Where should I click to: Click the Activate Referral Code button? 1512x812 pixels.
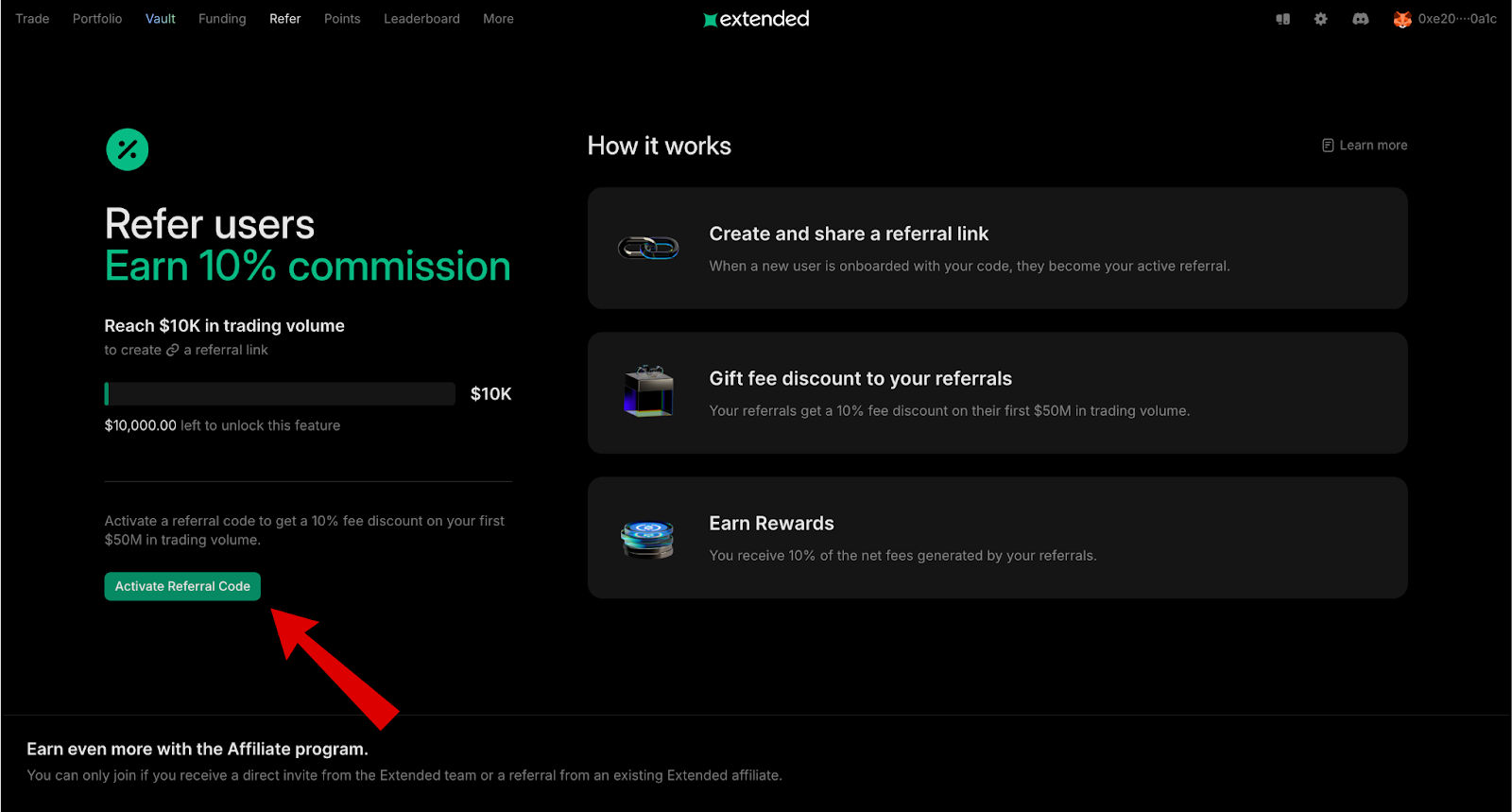182,586
